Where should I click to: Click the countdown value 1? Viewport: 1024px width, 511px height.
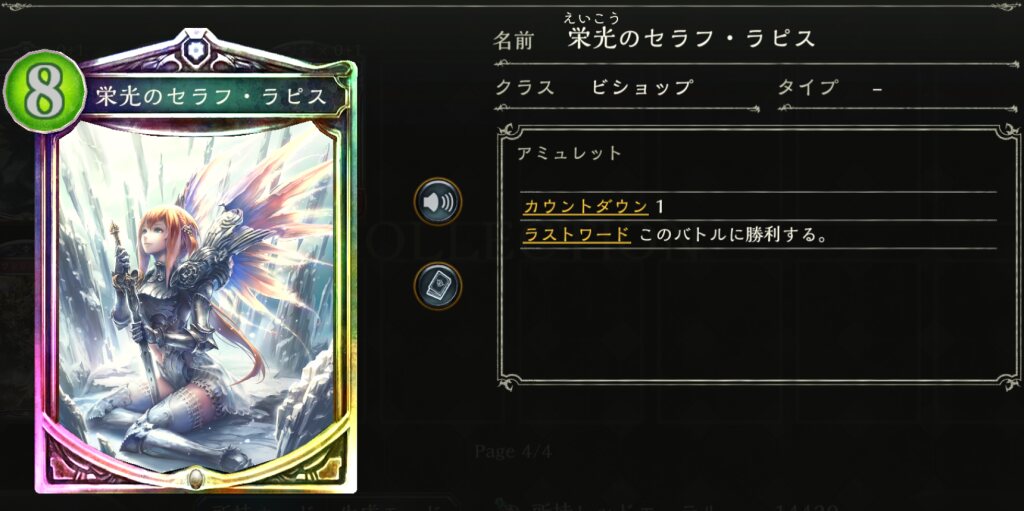point(660,207)
